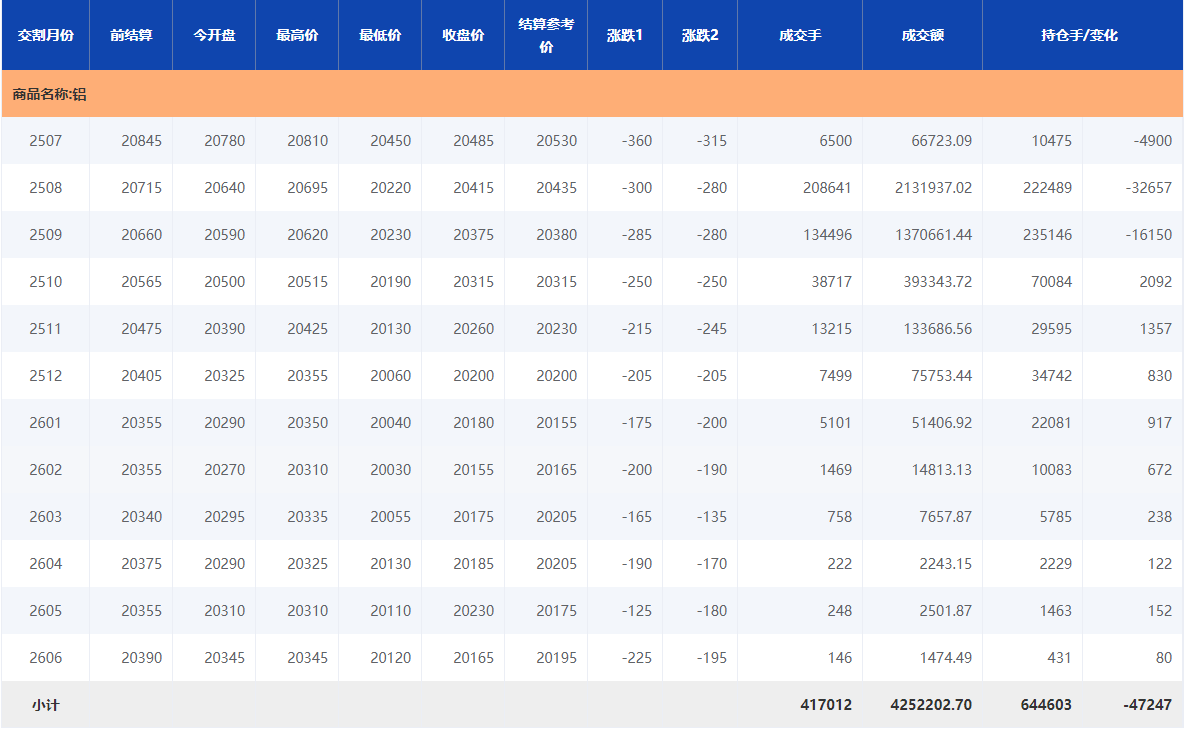The height and width of the screenshot is (729, 1185).
Task: Click the 小计 subtotal row label
Action: (45, 705)
